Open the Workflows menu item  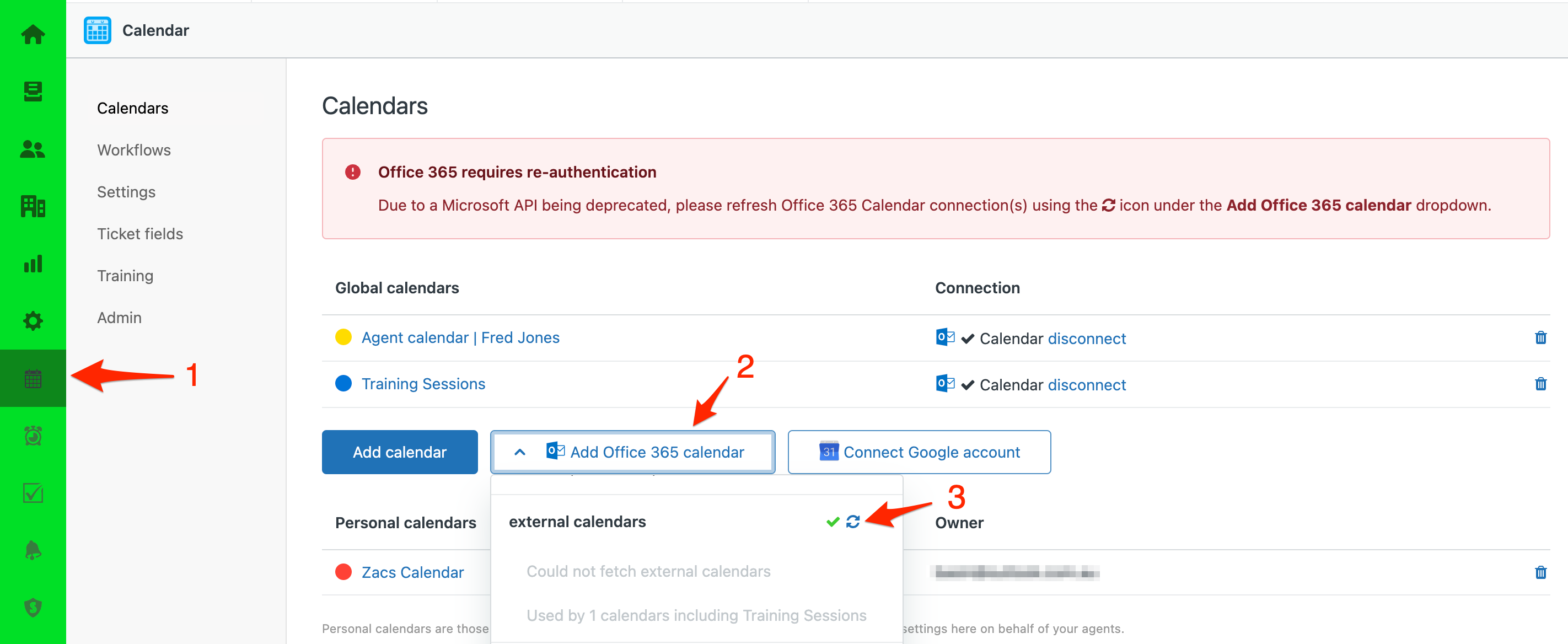point(133,150)
